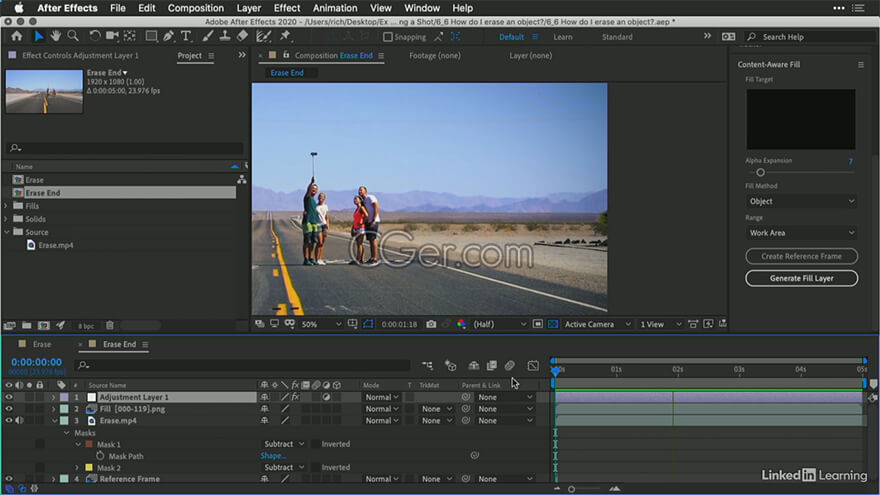Hide the Erase.mp4 layer video
The image size is (880, 495).
coord(8,420)
